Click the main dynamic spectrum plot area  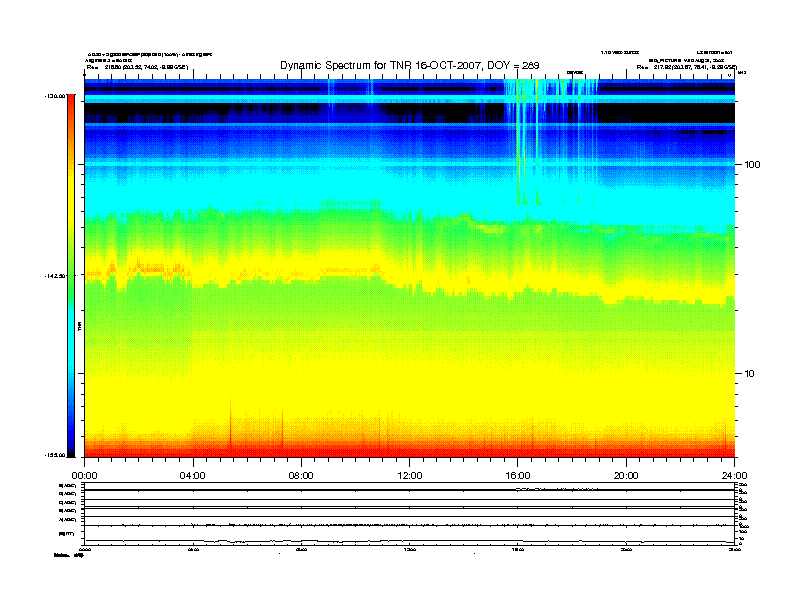pos(410,268)
